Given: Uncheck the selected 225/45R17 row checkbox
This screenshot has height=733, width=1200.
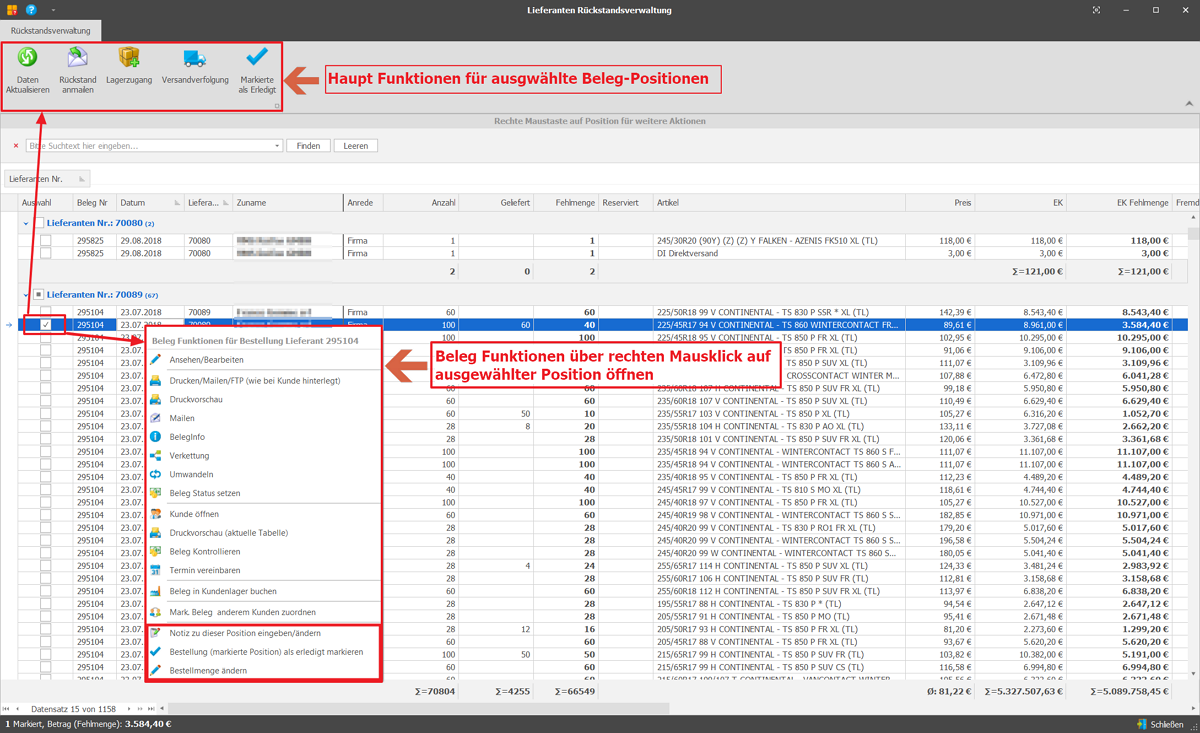Looking at the screenshot, I should point(46,325).
